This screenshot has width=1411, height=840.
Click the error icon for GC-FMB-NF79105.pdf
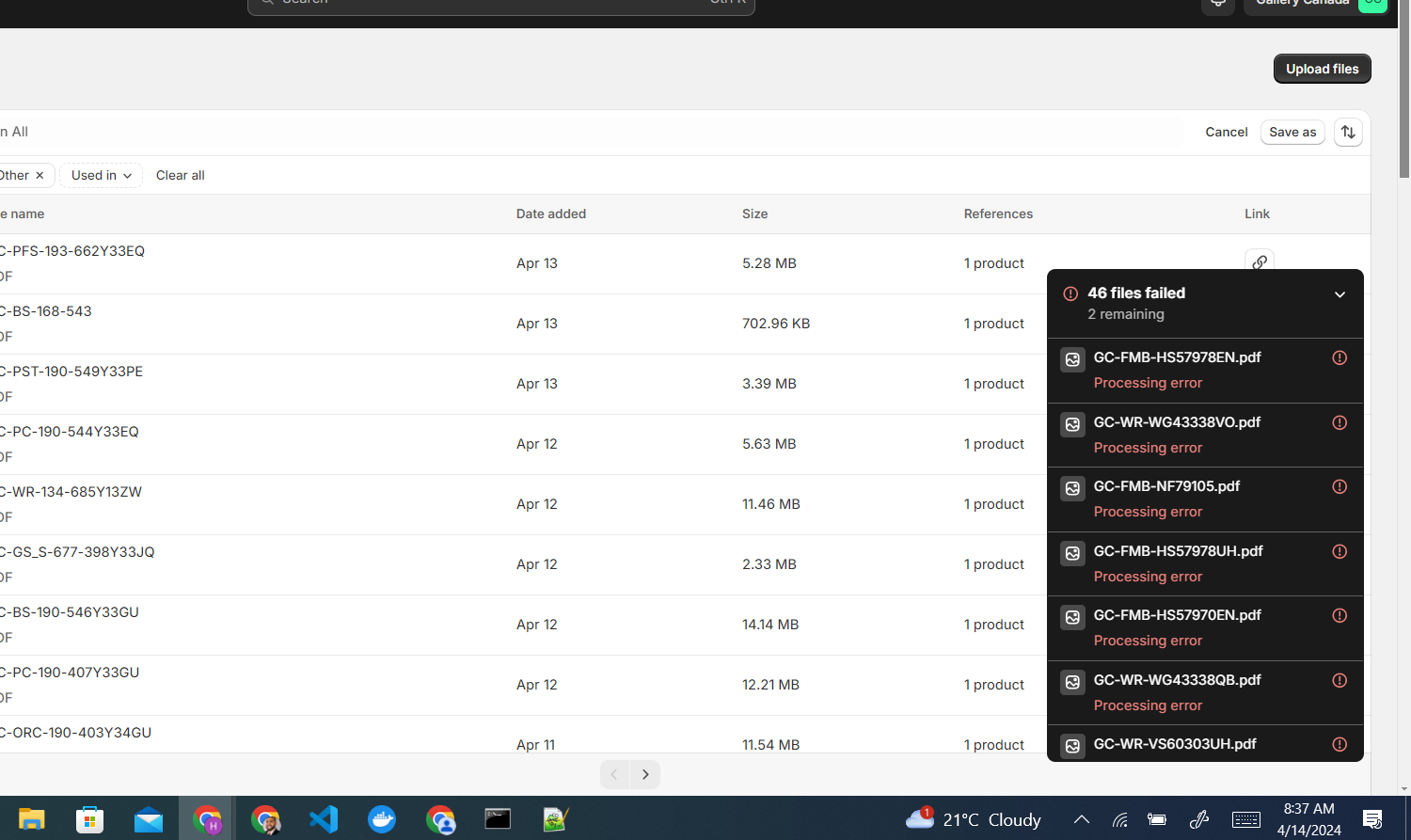click(1340, 486)
